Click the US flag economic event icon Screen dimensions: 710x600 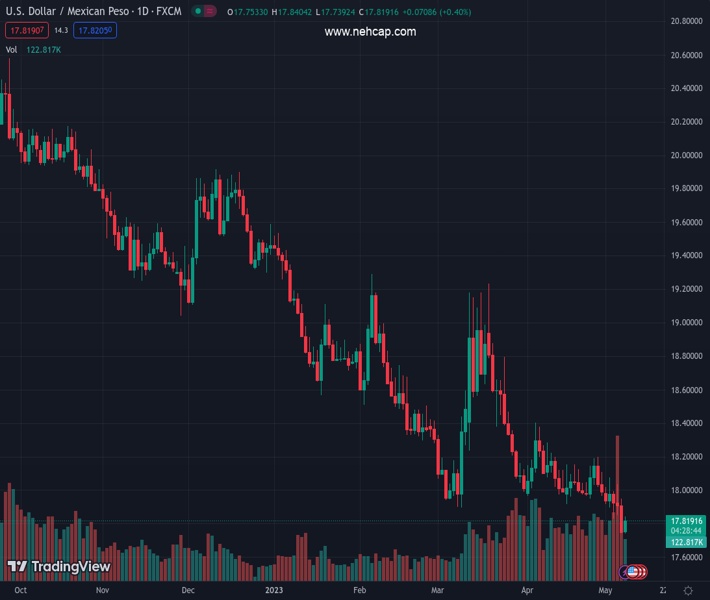pos(632,572)
